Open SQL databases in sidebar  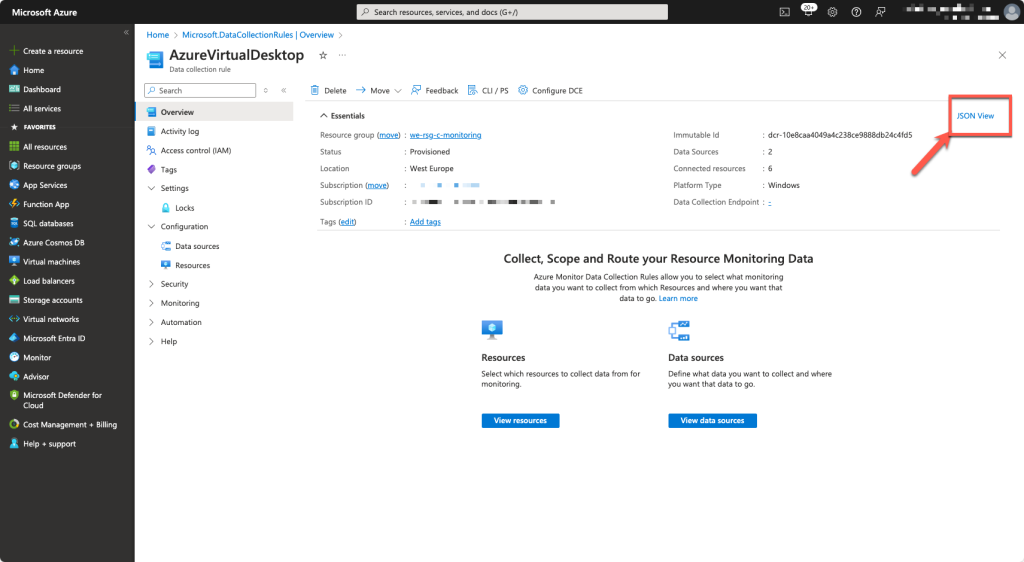48,223
